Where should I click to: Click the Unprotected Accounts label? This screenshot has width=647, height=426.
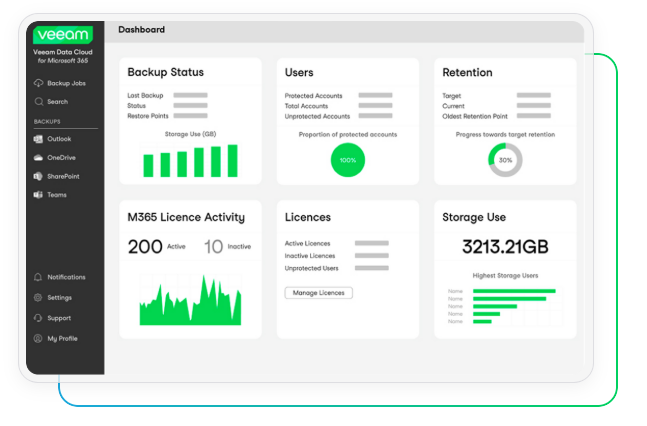[x=317, y=116]
